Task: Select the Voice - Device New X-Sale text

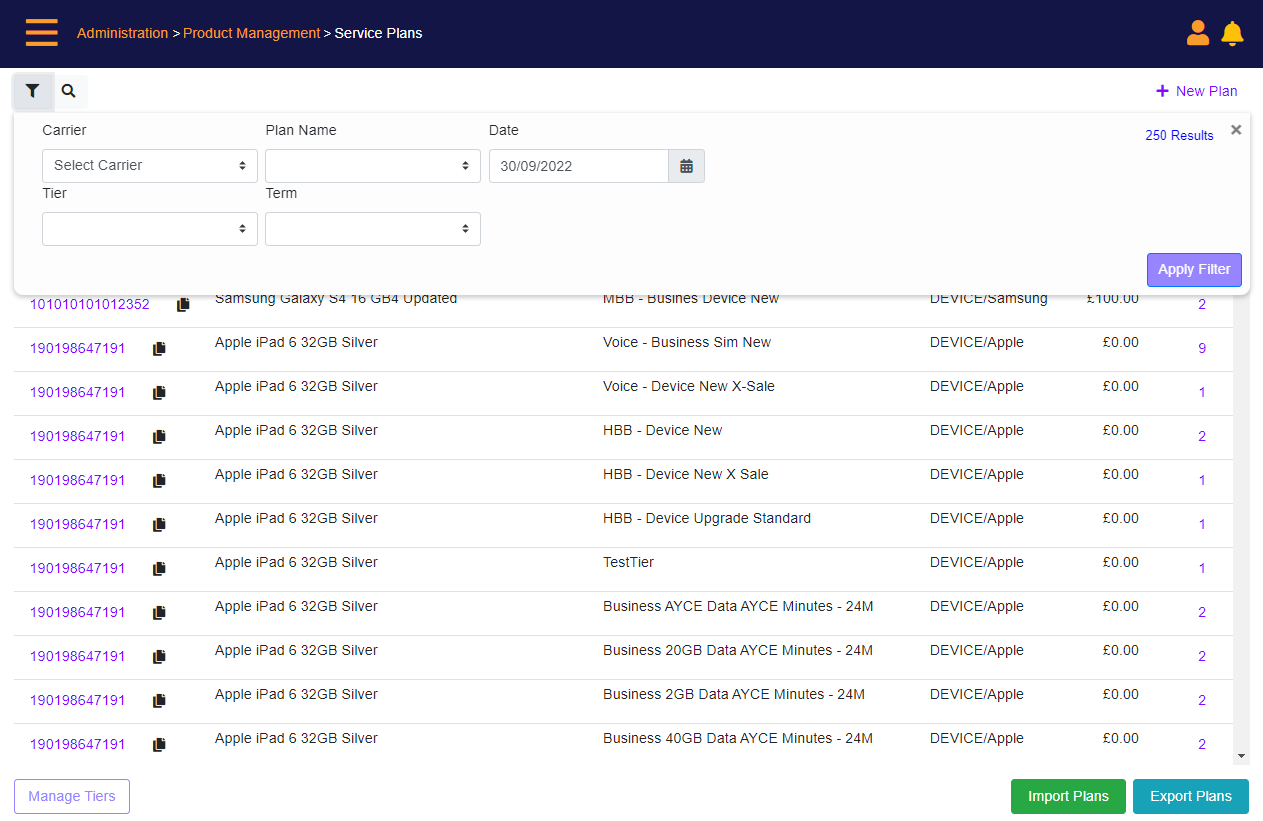Action: [689, 387]
